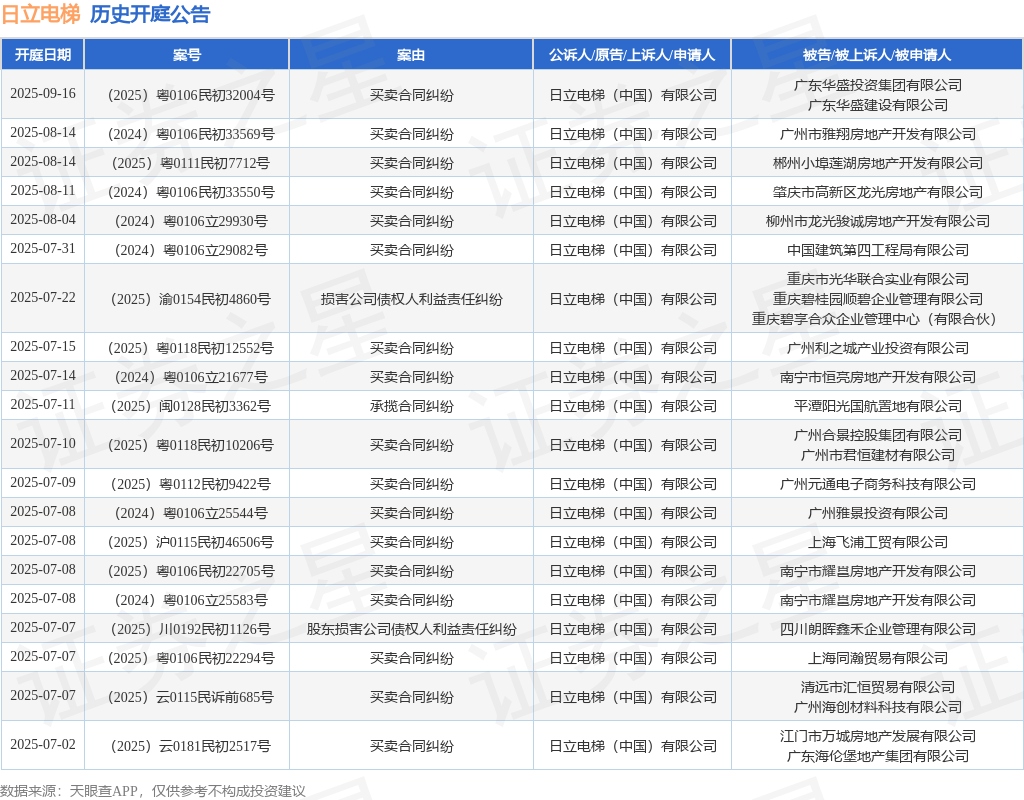This screenshot has height=800, width=1024.
Task: Select the 案号 column header
Action: pyautogui.click(x=187, y=55)
